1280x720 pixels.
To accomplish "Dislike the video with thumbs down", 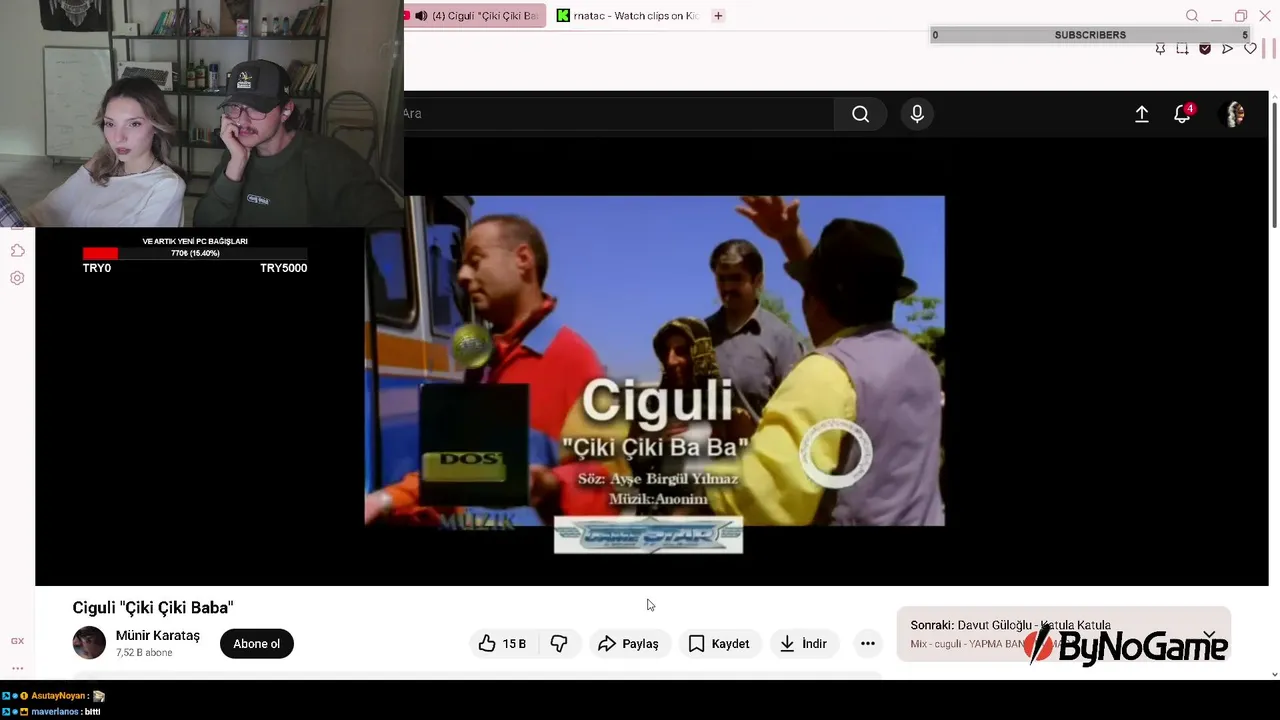I will coord(559,644).
